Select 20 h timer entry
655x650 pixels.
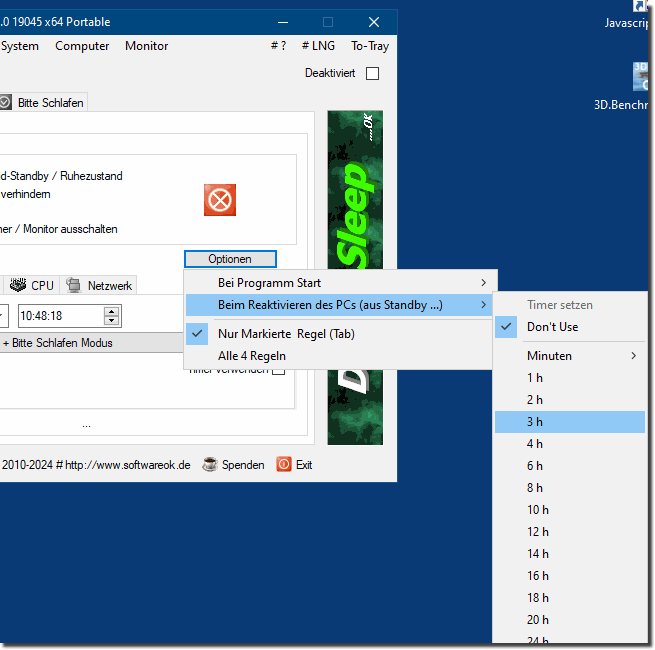pyautogui.click(x=570, y=620)
